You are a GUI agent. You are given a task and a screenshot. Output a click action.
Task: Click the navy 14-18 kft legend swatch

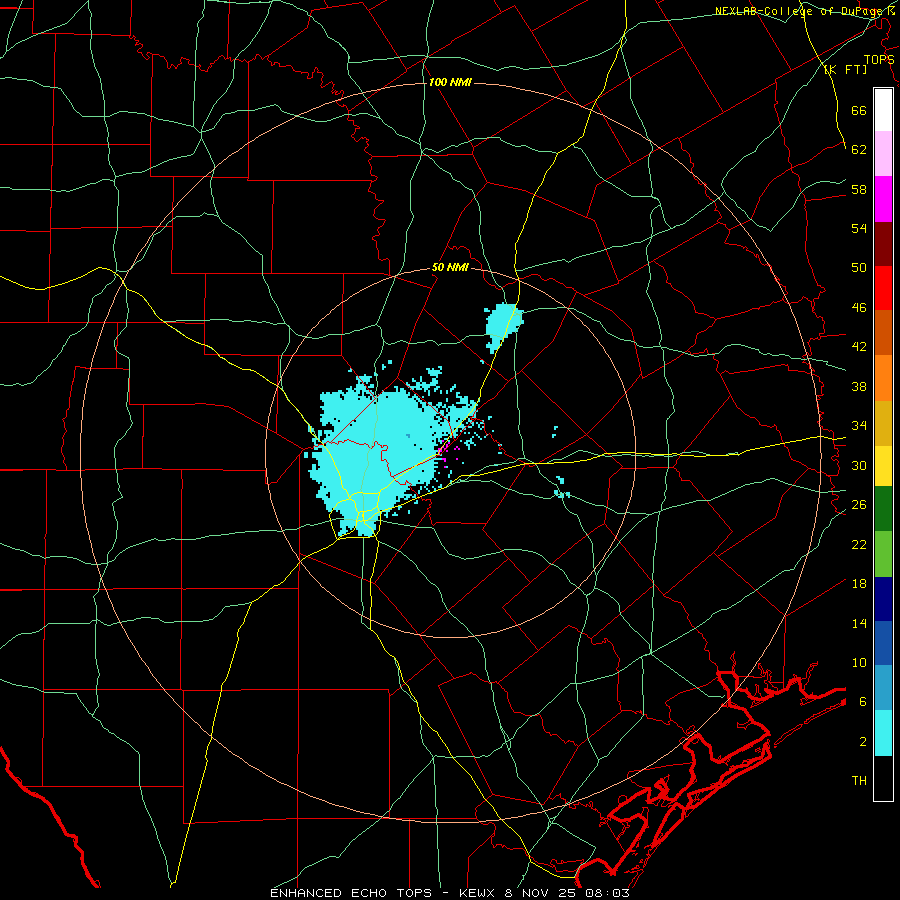883,599
